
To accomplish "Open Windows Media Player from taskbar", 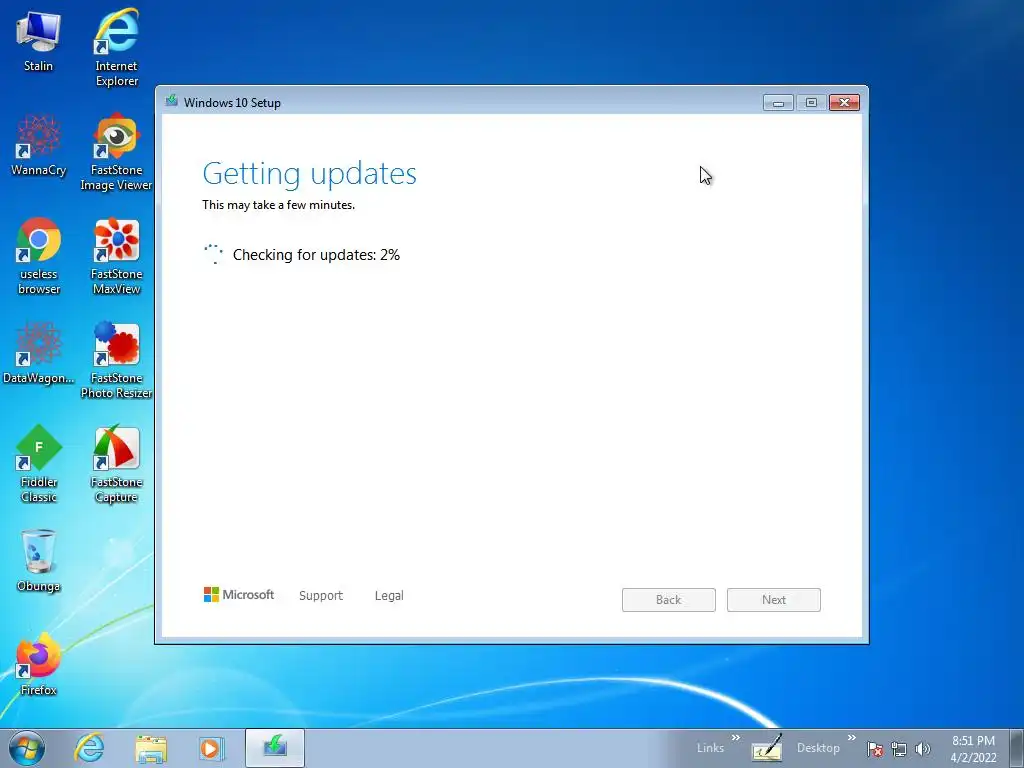I will (211, 748).
